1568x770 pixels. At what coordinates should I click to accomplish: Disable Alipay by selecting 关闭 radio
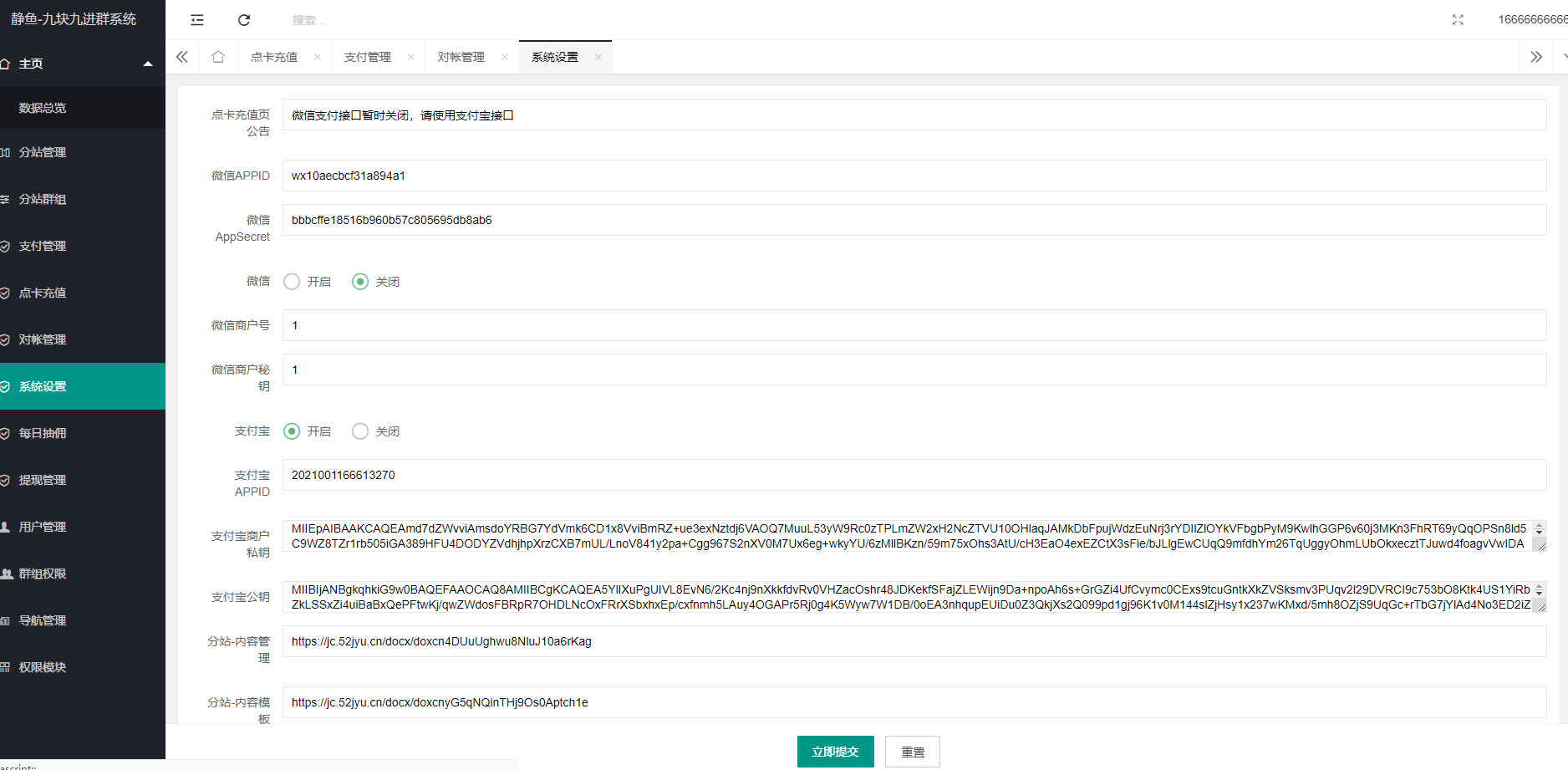coord(360,431)
